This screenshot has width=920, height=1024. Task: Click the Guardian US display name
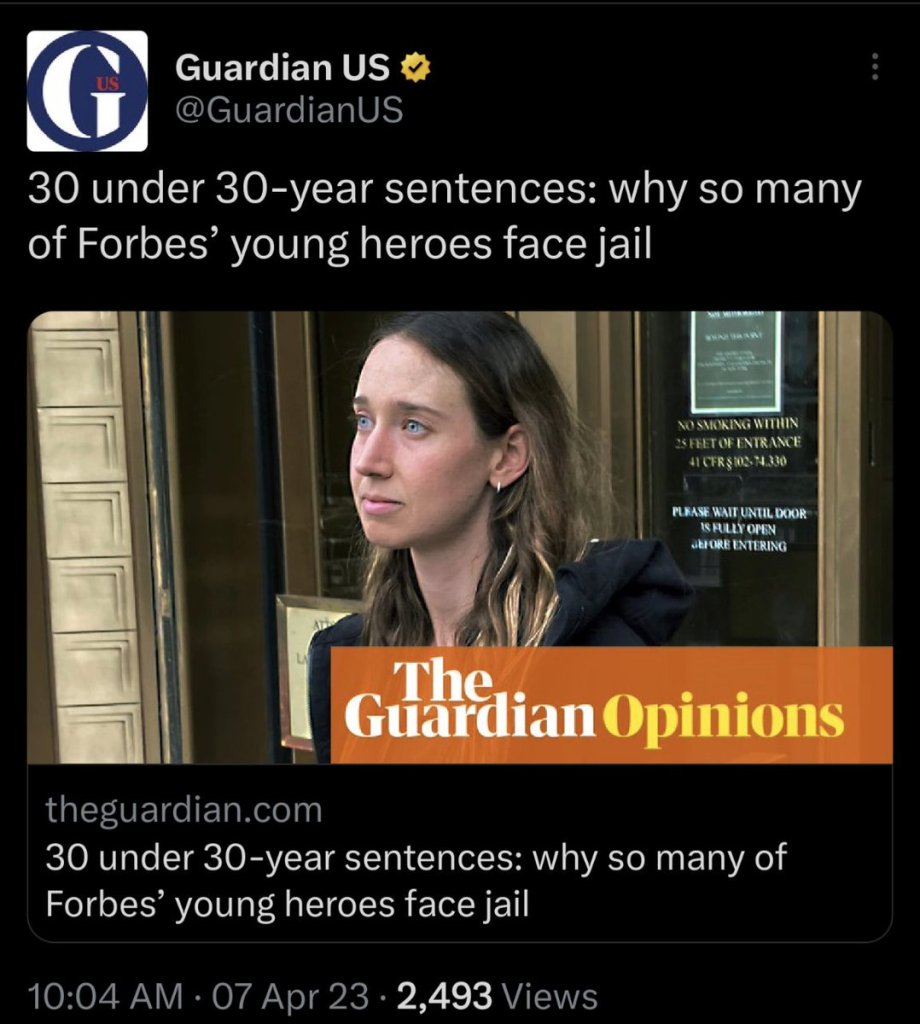[285, 67]
